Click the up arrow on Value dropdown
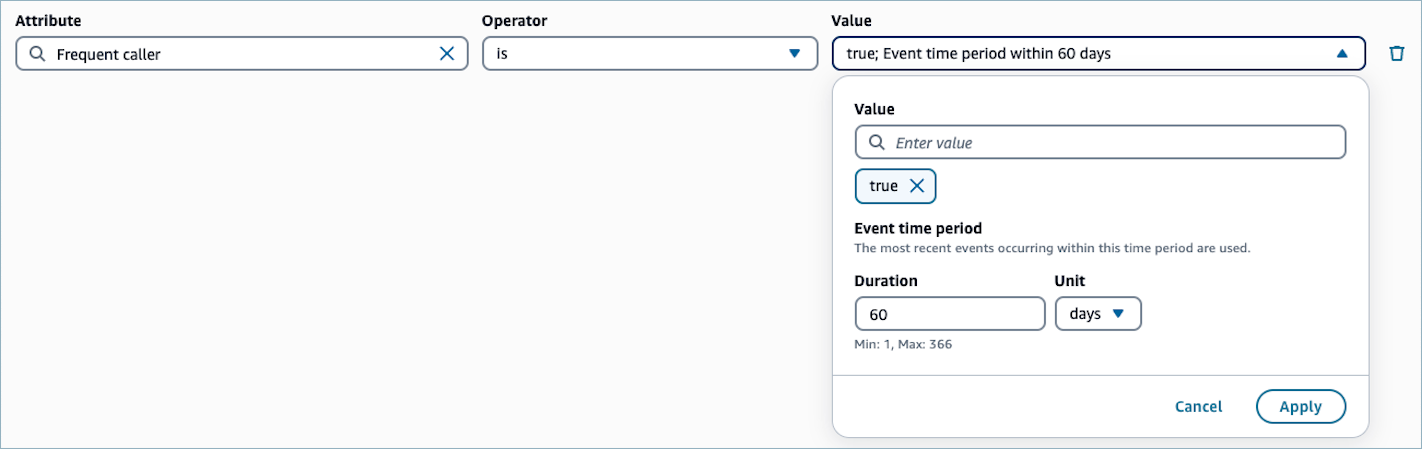 pos(1342,54)
